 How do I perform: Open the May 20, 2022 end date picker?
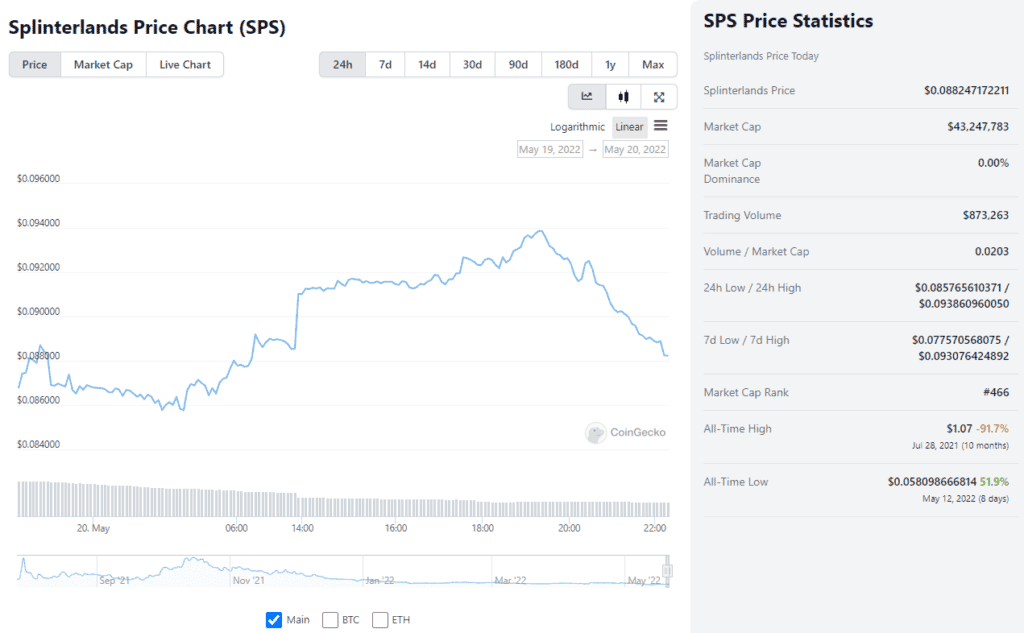[x=637, y=148]
